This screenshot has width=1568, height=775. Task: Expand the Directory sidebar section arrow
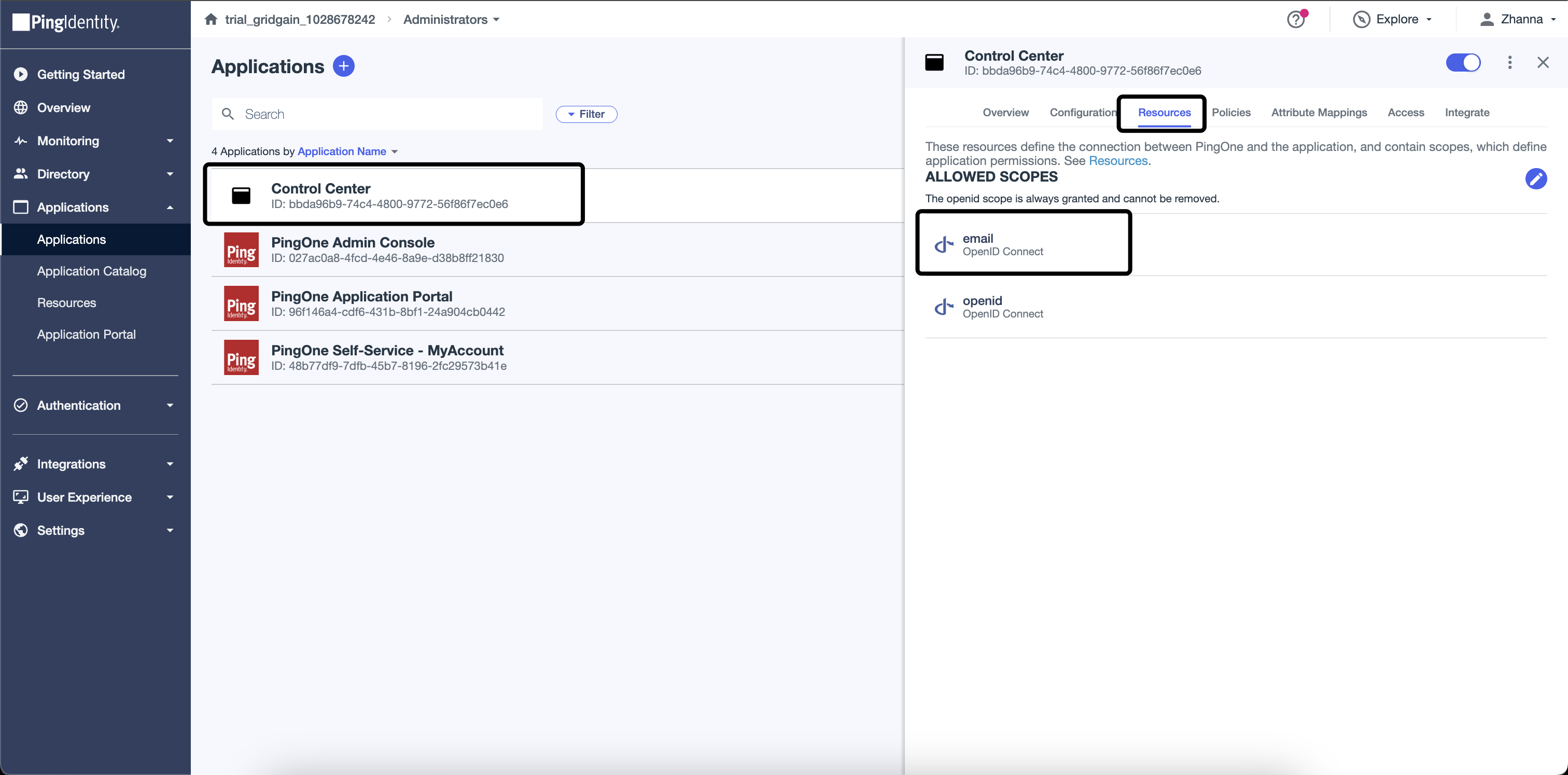170,174
